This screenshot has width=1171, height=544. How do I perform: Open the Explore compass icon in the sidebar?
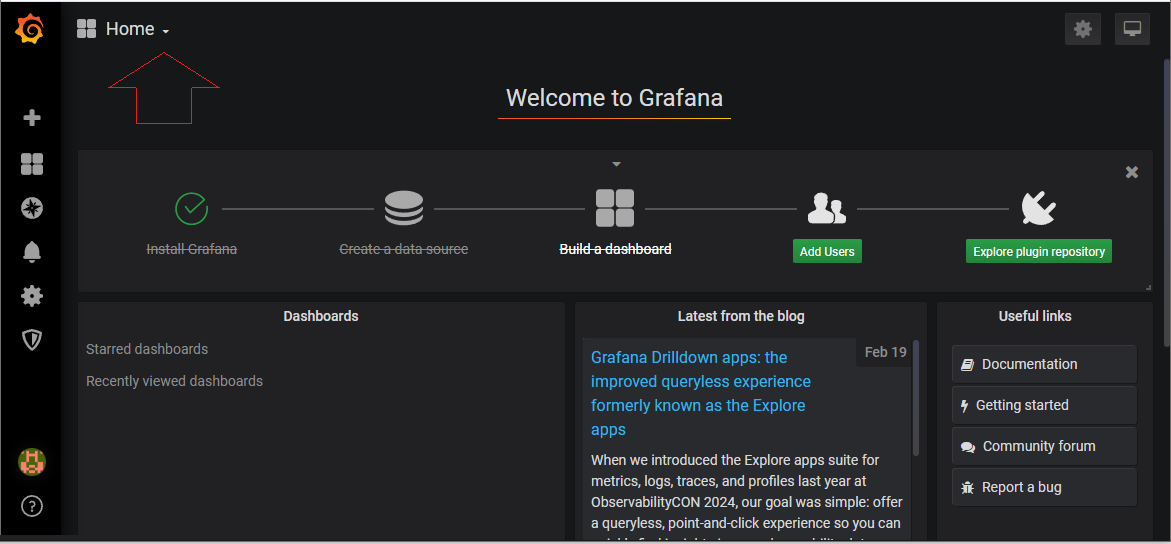pyautogui.click(x=32, y=208)
